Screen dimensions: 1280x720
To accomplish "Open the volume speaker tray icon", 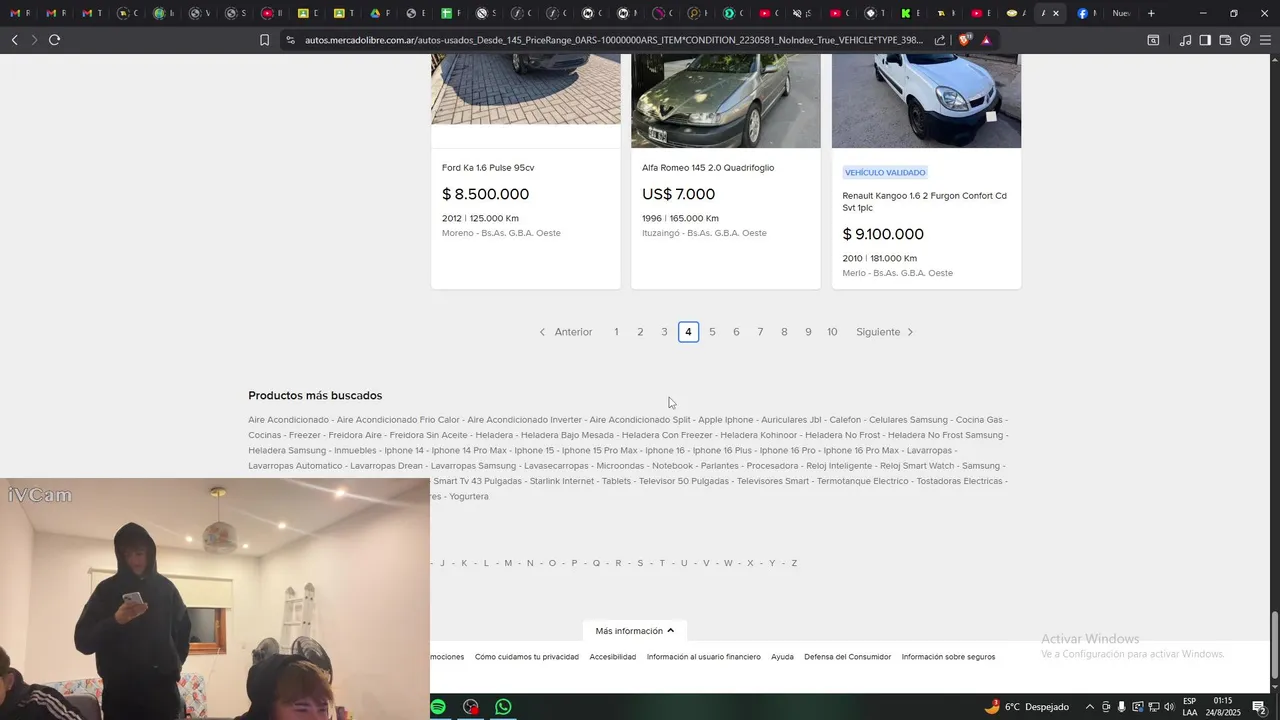I will point(1169,707).
